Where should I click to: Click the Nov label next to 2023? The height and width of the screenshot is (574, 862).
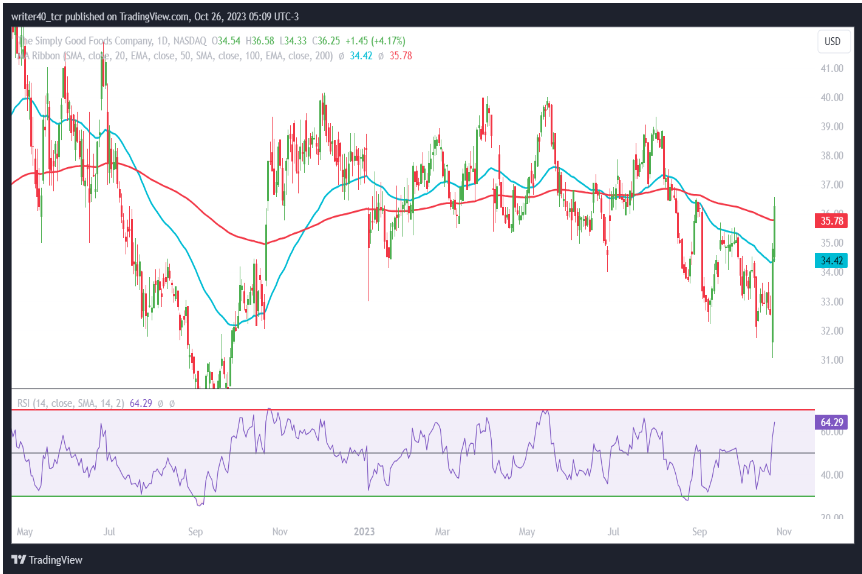click(280, 532)
